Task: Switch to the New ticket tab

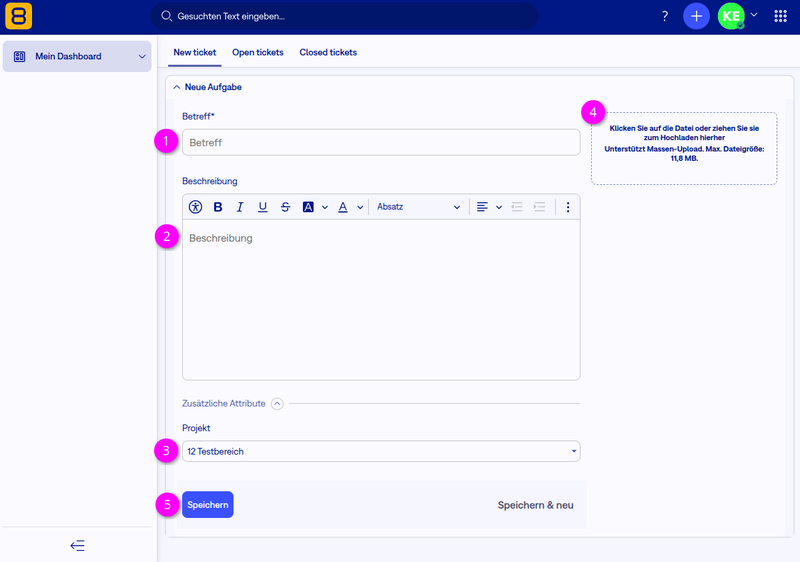Action: (194, 53)
